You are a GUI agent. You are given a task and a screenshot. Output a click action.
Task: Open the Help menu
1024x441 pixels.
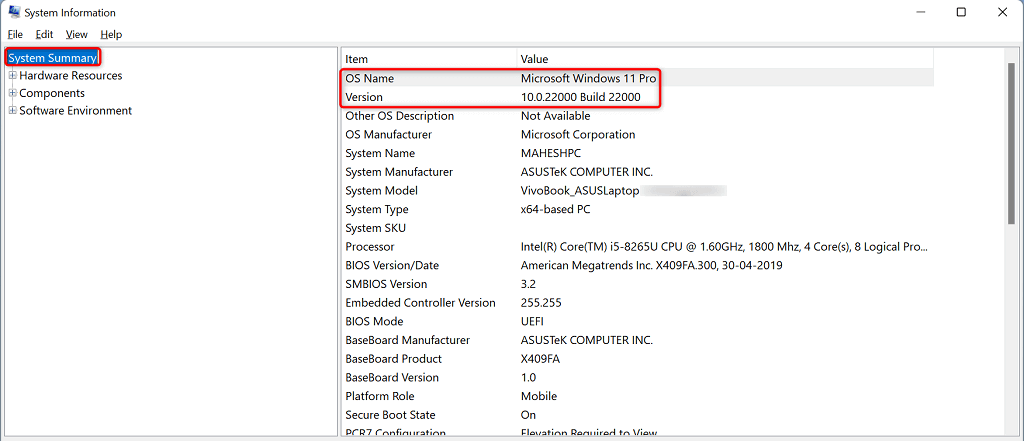point(111,35)
